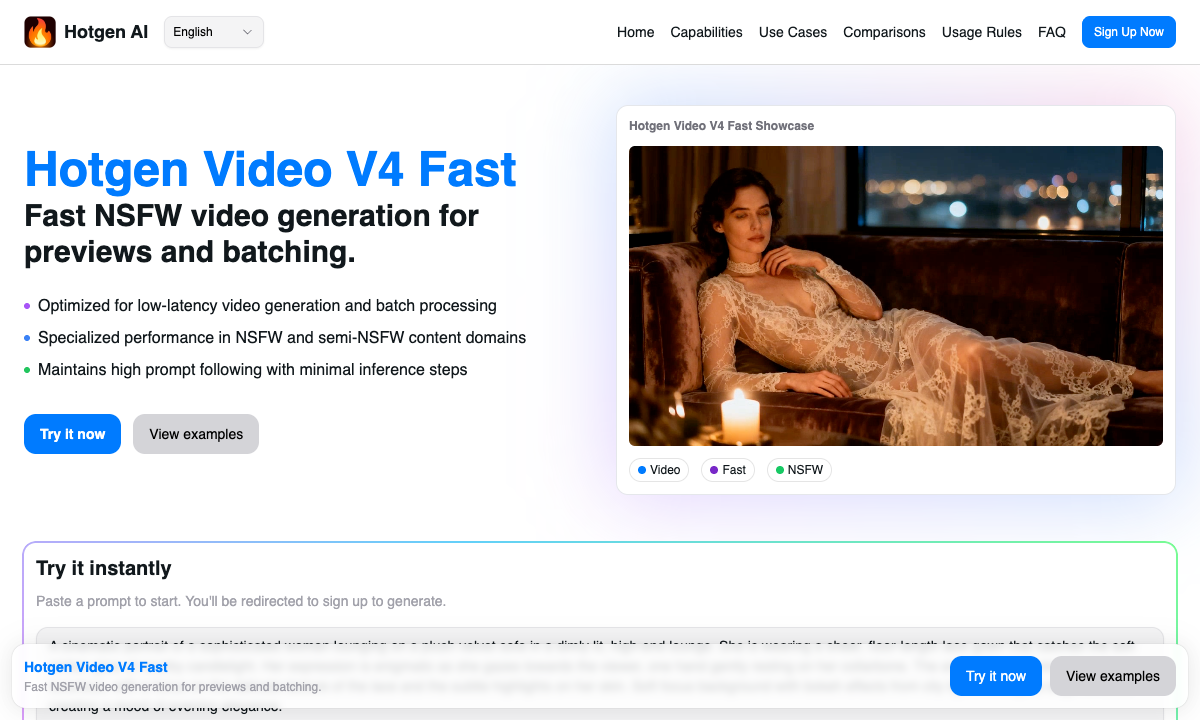Click the purple bullet beside batch processing feature
1200x720 pixels.
[x=26, y=306]
